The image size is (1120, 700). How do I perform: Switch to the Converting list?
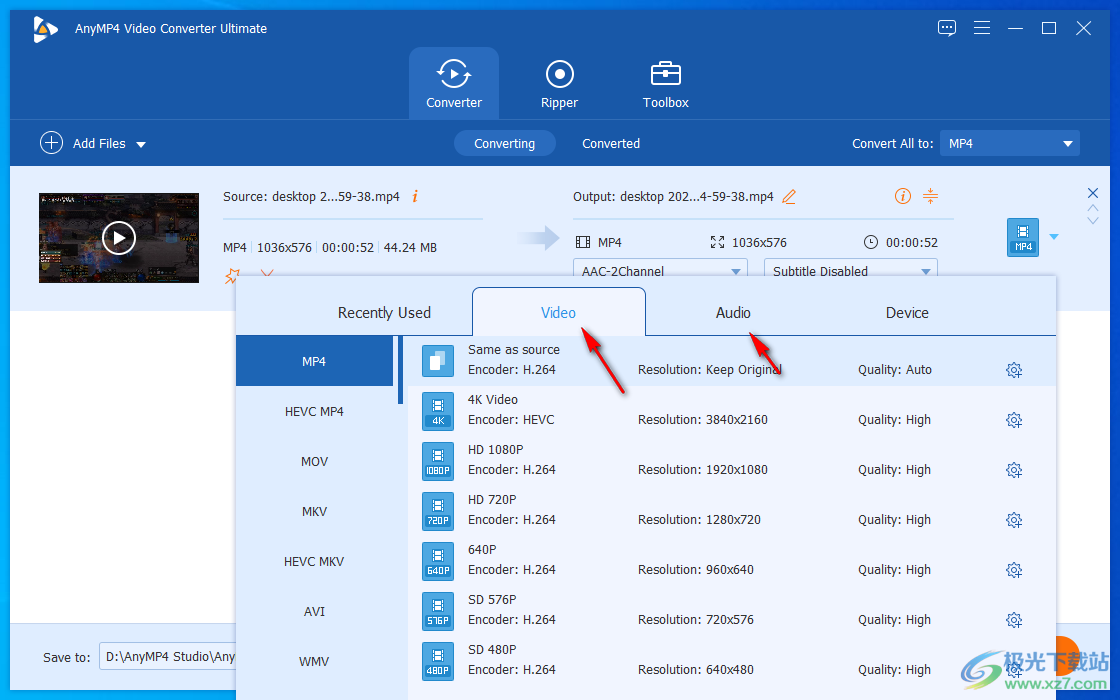504,144
